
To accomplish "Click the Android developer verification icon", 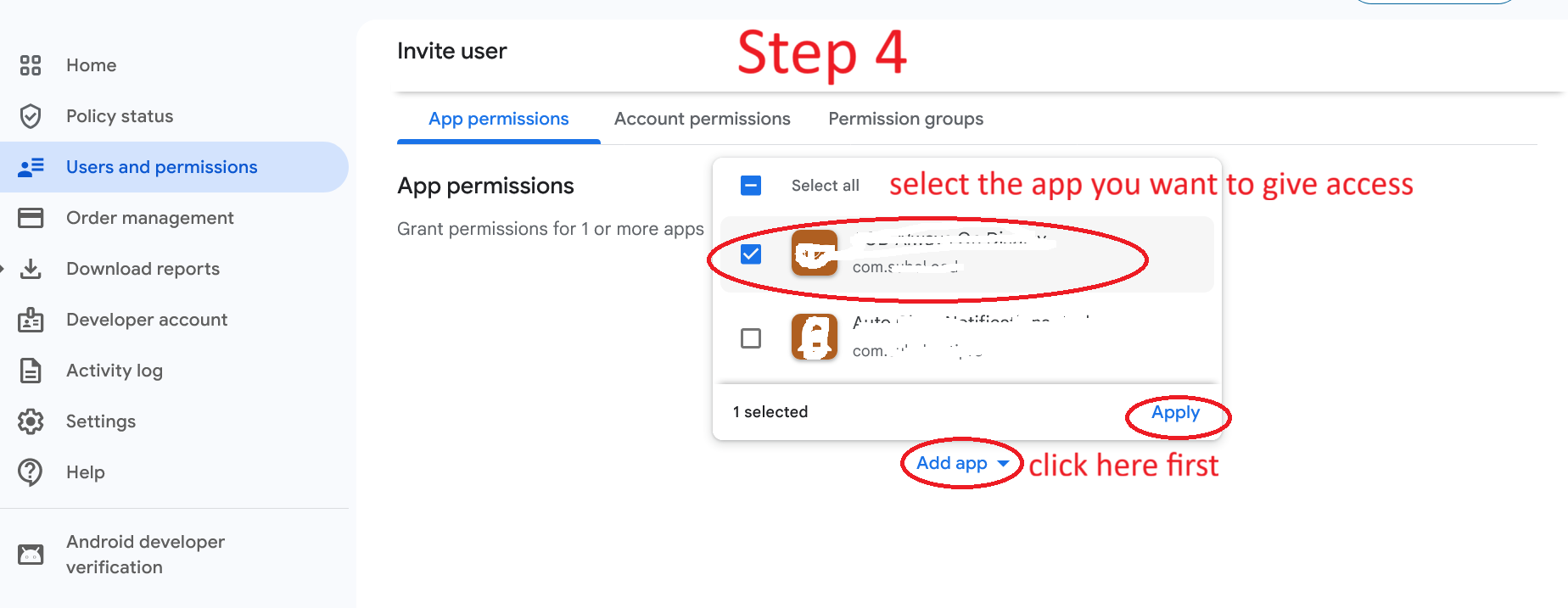I will click(31, 555).
